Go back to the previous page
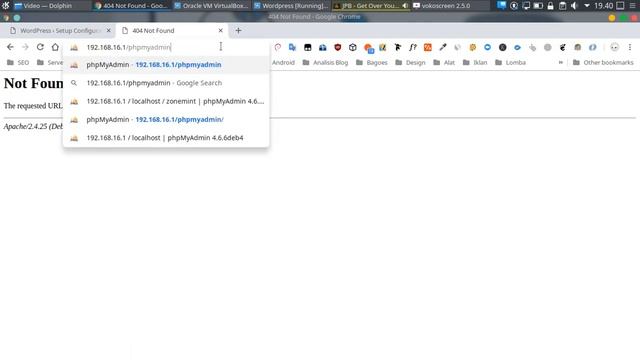The image size is (640, 360). click(x=10, y=47)
